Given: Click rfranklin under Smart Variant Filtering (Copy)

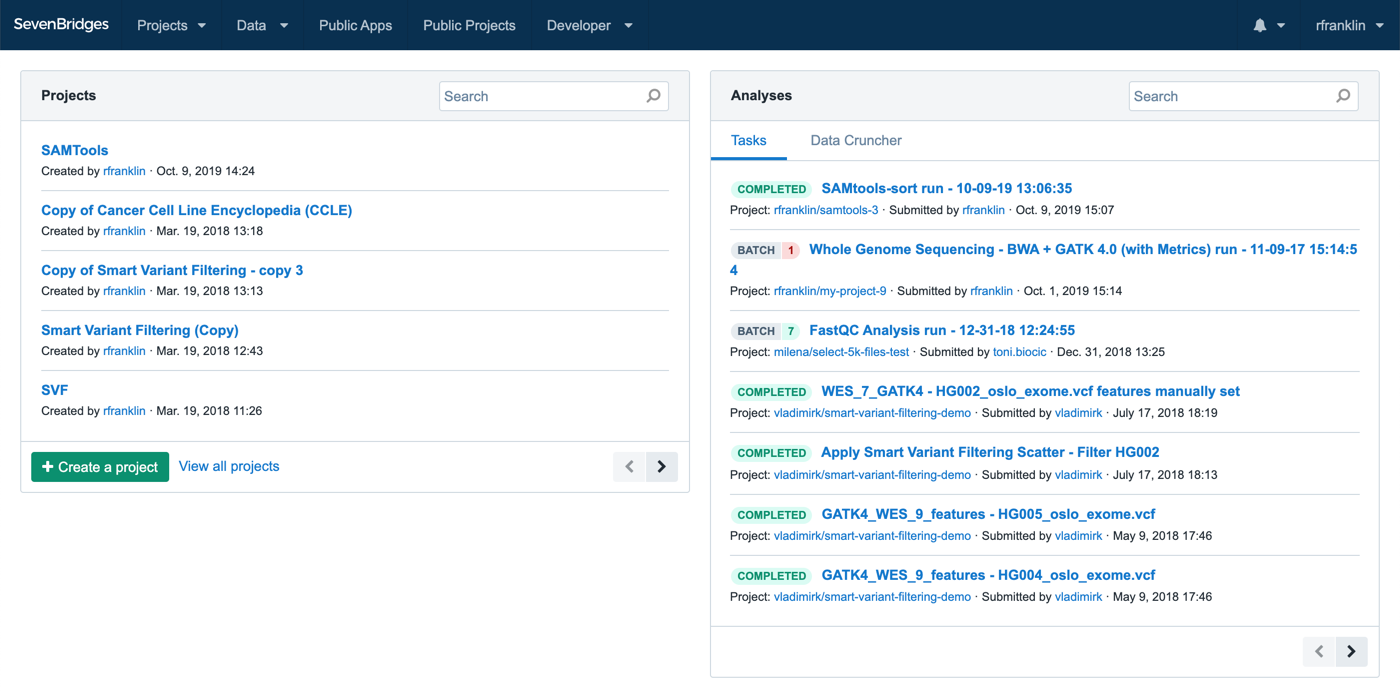Looking at the screenshot, I should coord(124,351).
